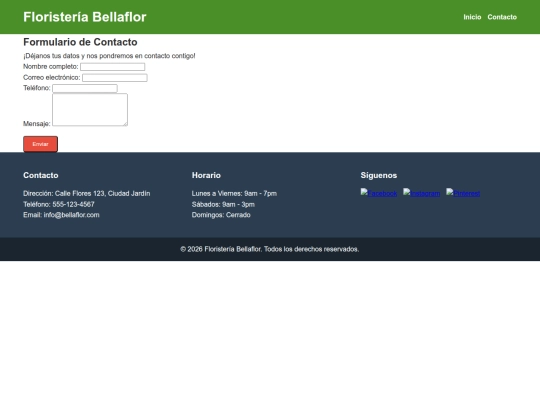Open the Contacto navigation link
This screenshot has height=405, width=540.
point(502,17)
